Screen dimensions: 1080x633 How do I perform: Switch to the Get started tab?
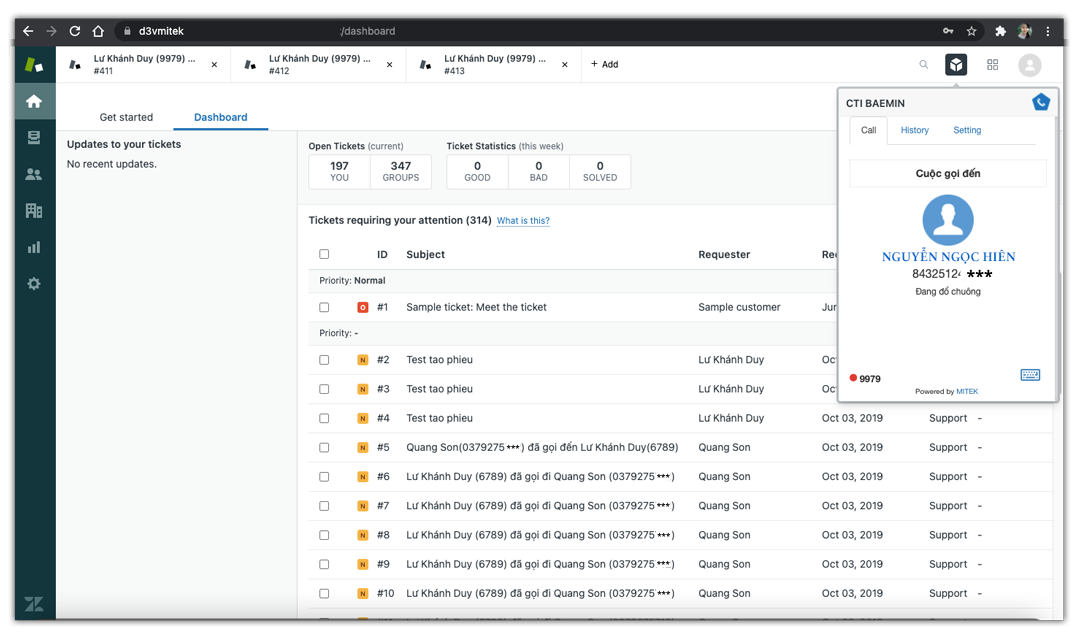pyautogui.click(x=126, y=117)
